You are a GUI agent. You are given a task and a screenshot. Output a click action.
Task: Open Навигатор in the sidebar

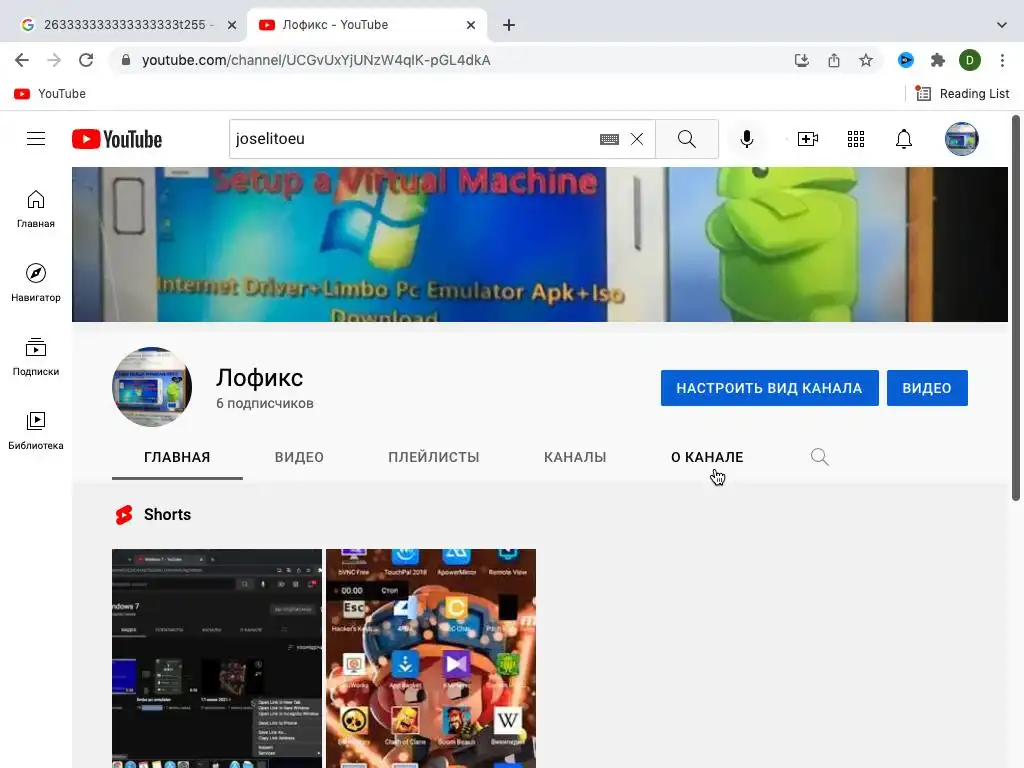point(36,283)
